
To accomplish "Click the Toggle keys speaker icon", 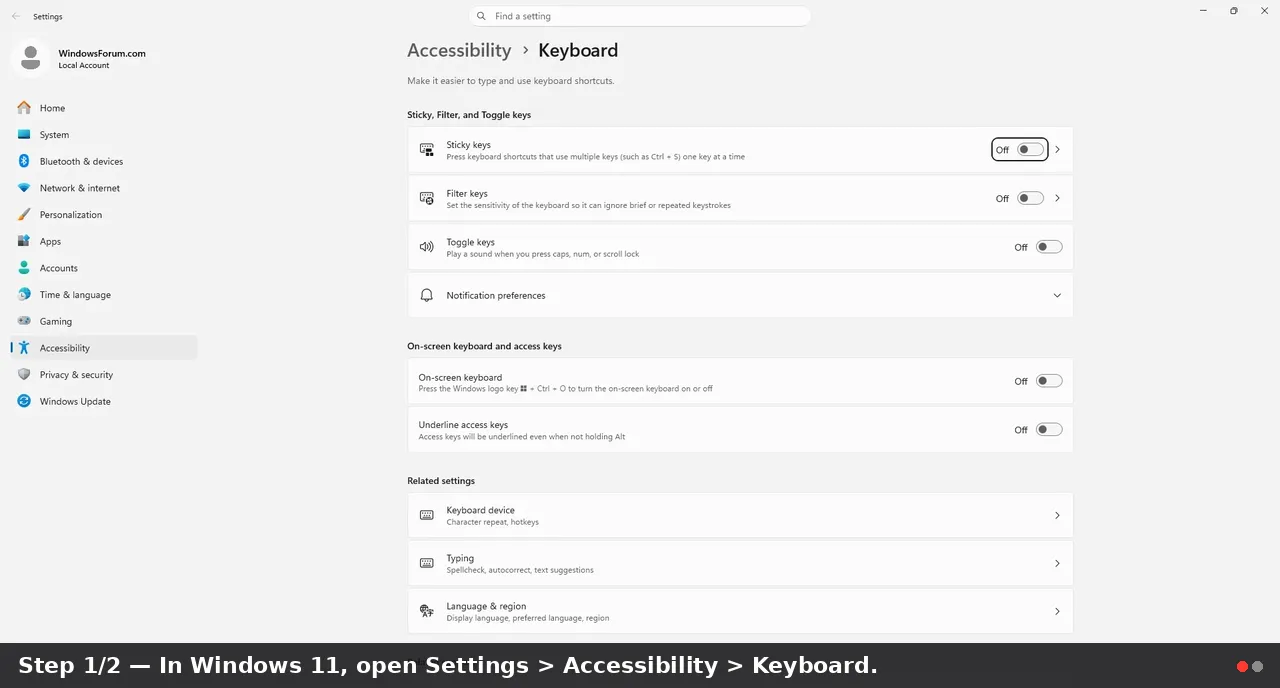I will click(427, 247).
